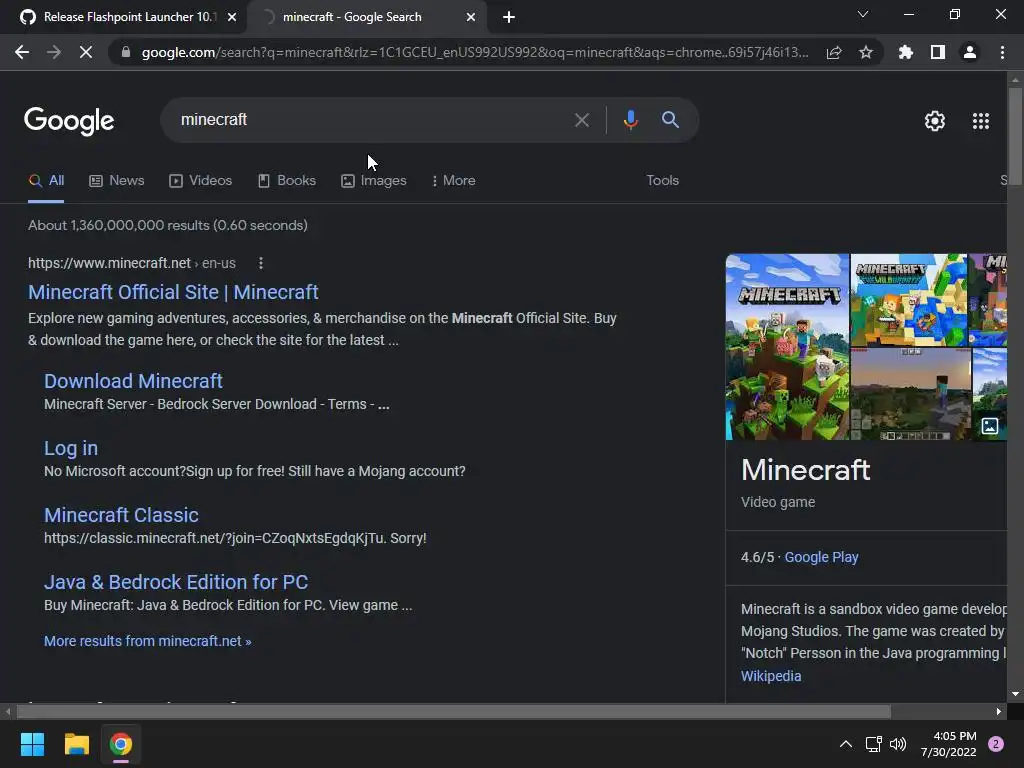Open the Minecraft landscape gameplay screenshot thumbnail

coord(911,394)
